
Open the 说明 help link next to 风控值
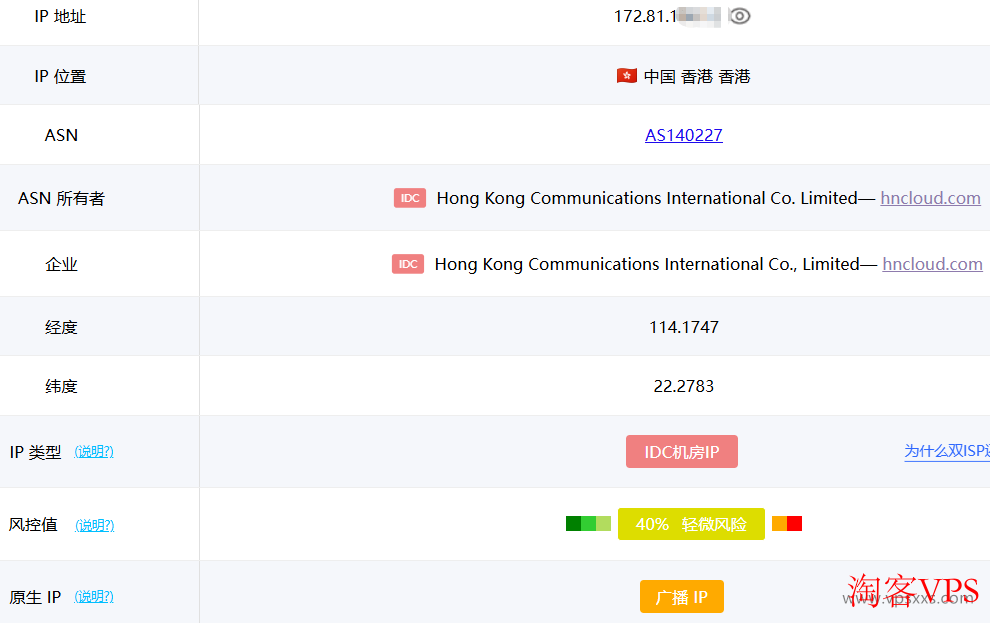click(93, 525)
